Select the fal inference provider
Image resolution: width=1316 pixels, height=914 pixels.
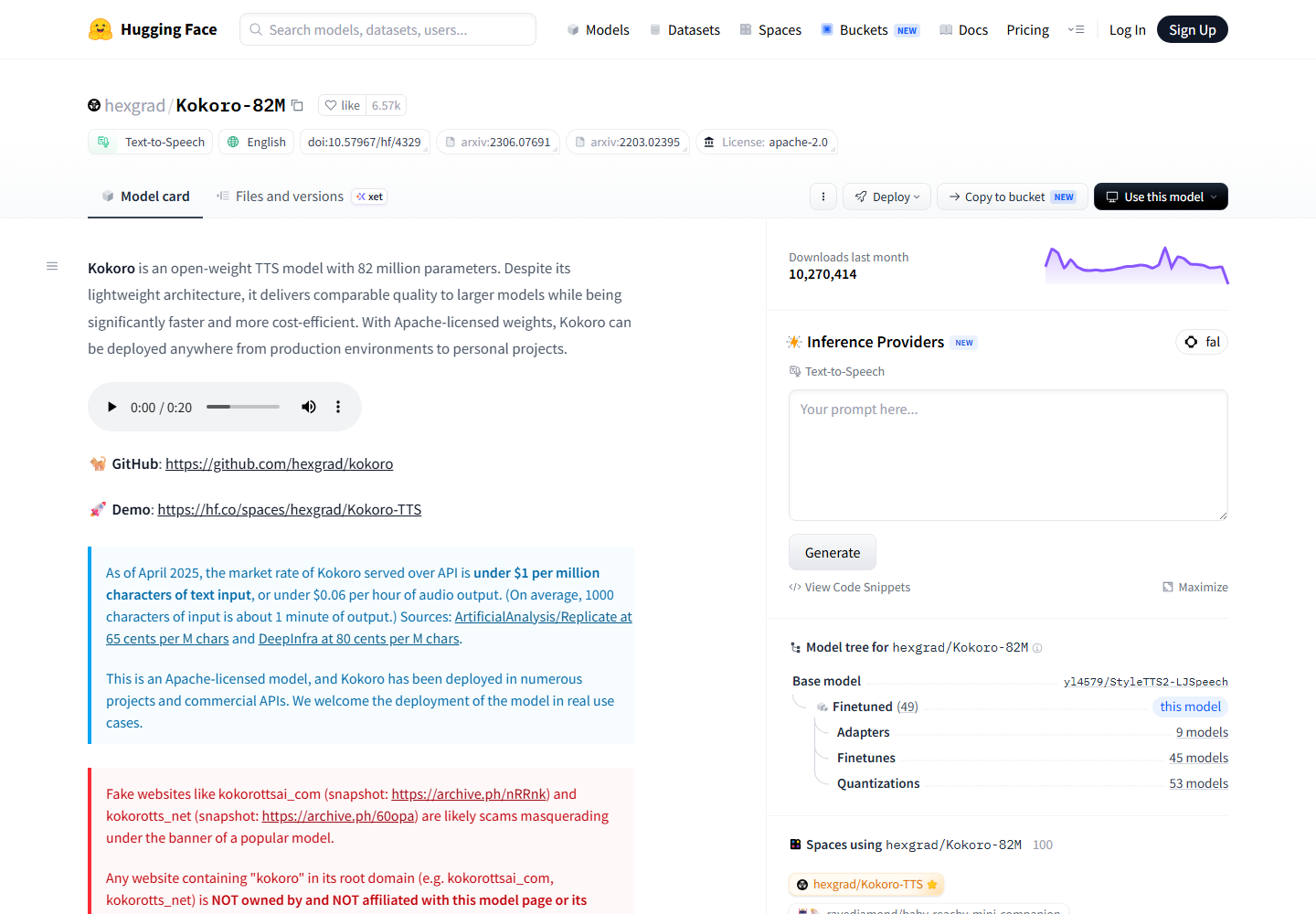pos(1202,342)
